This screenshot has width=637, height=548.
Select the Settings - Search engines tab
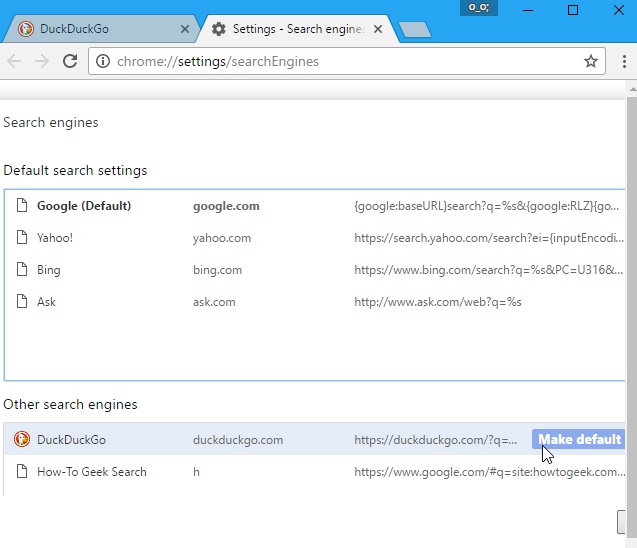click(x=297, y=29)
